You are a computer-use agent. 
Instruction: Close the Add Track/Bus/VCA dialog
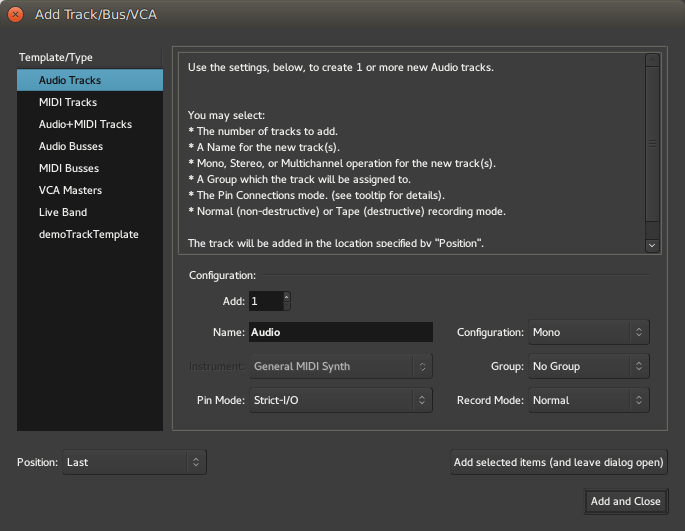point(15,14)
